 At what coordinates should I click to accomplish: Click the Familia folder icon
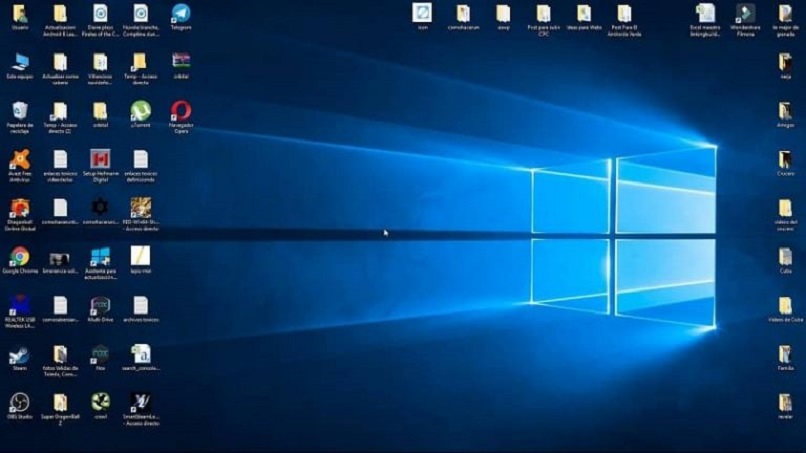tap(785, 354)
